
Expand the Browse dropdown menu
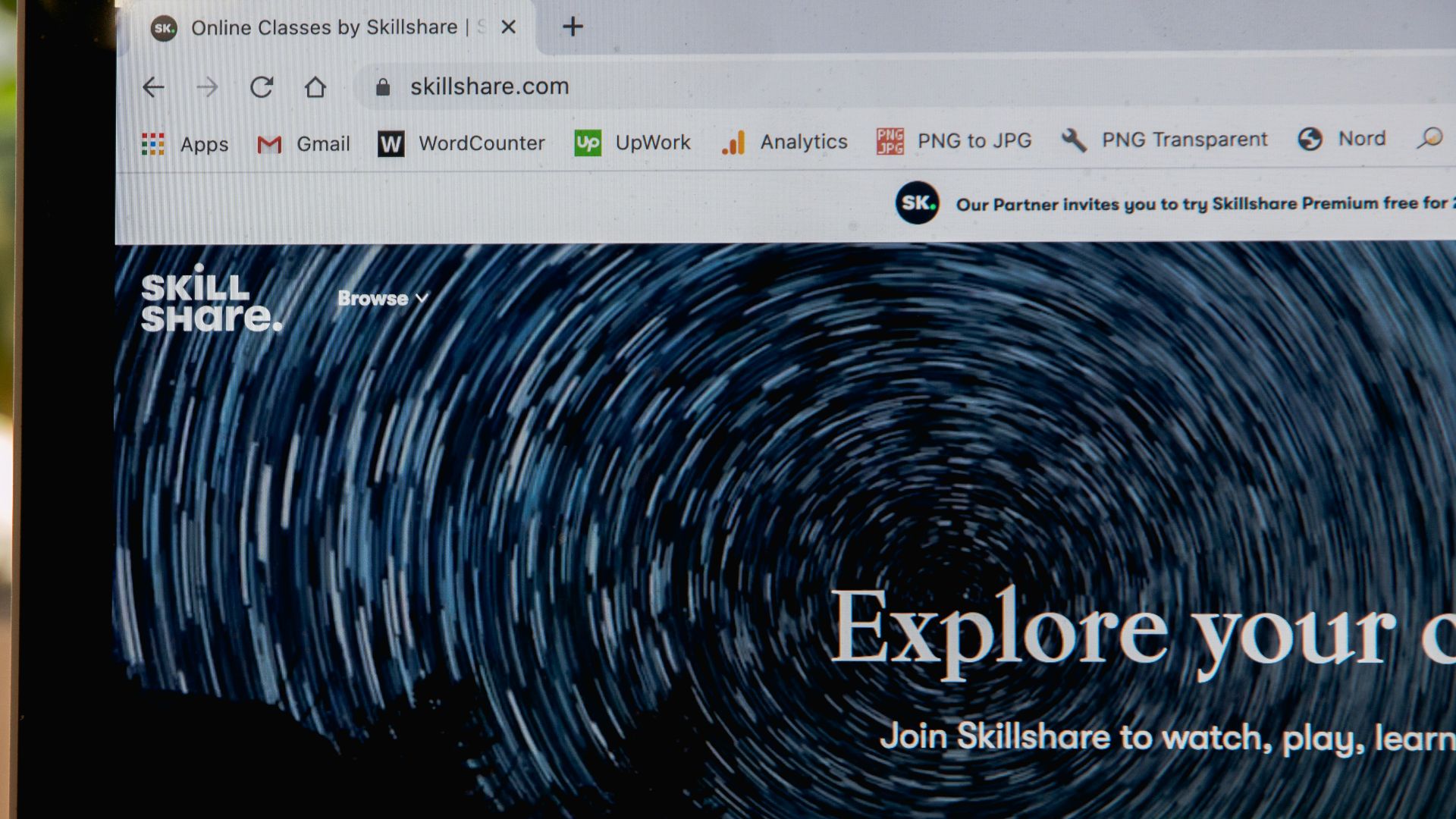[383, 299]
